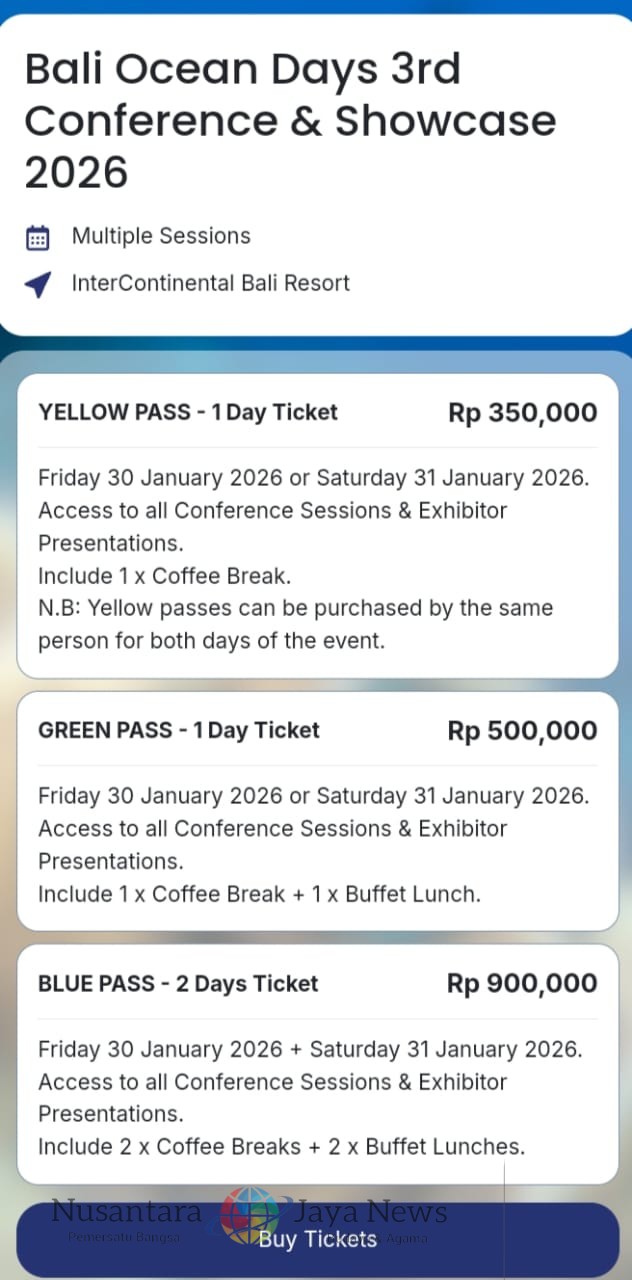Viewport: 632px width, 1280px height.
Task: Click the Rp 900,000 price
Action: click(522, 984)
